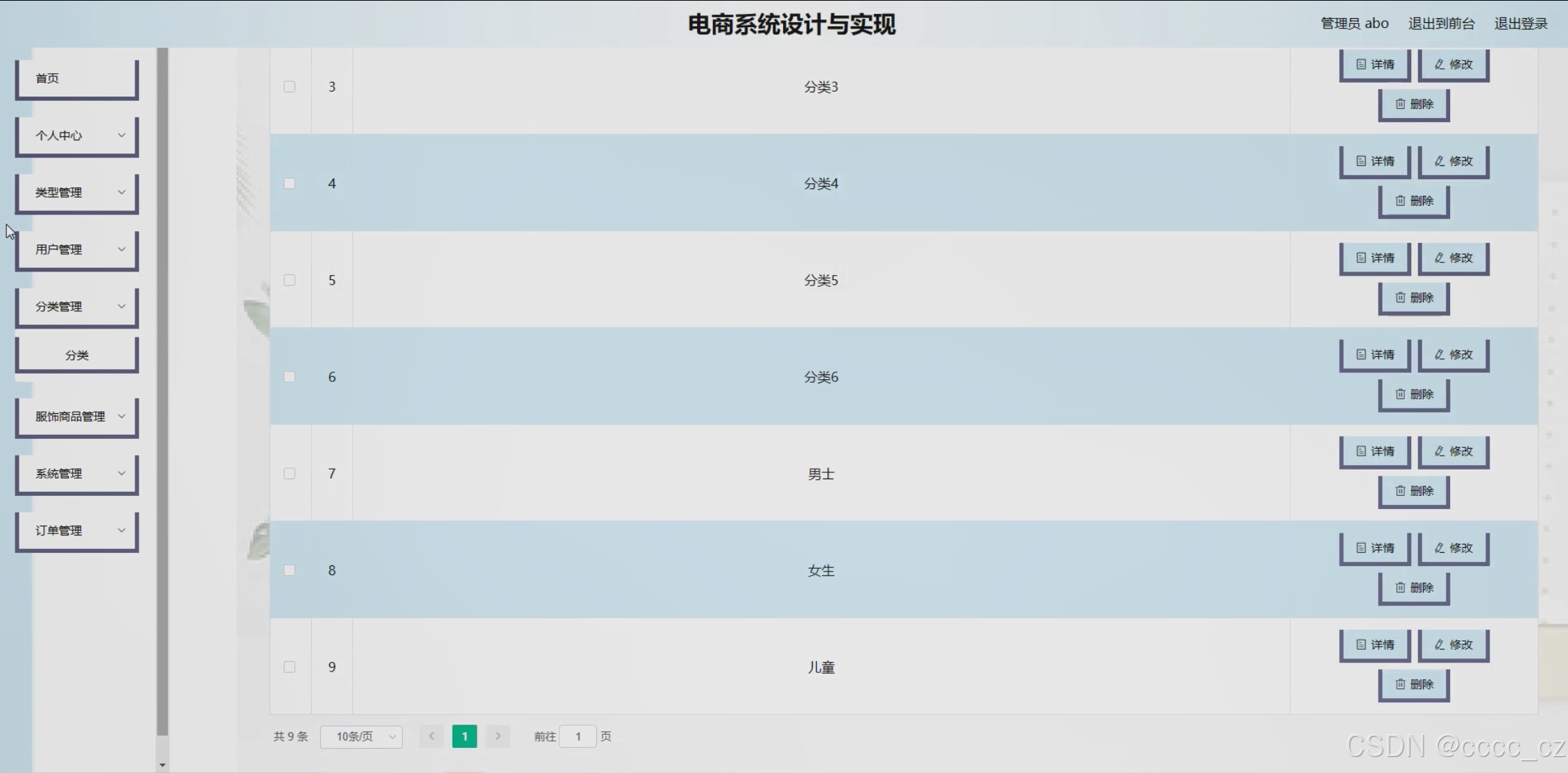Click the 退出登录 link
The height and width of the screenshot is (773, 1568).
tap(1520, 24)
